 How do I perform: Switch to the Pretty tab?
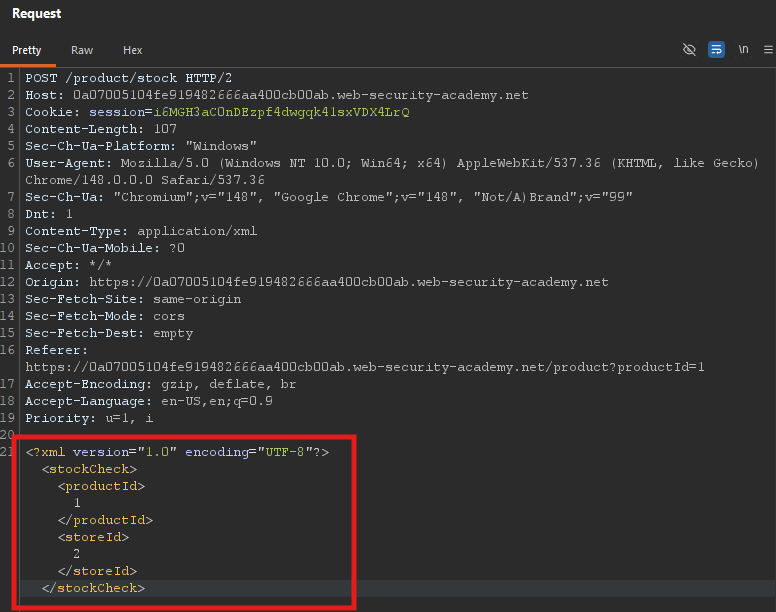coord(27,50)
